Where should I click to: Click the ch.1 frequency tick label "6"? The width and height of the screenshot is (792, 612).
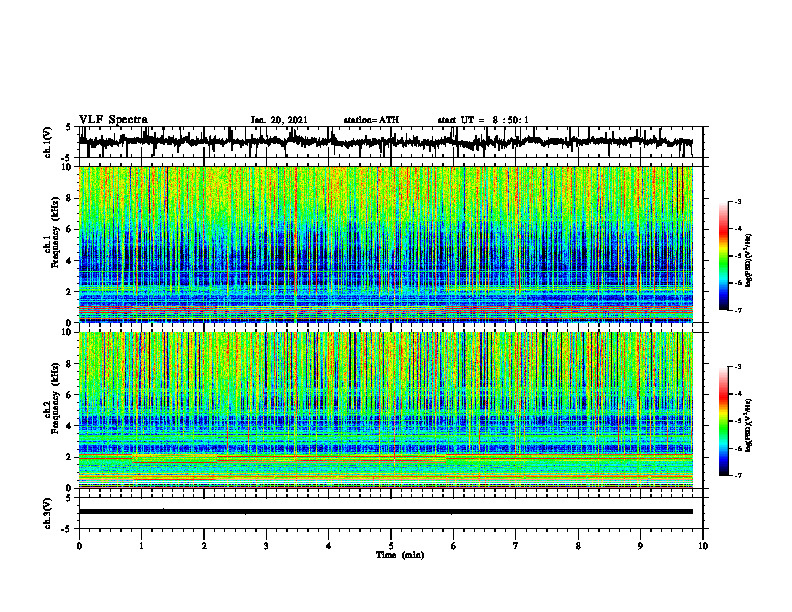[x=70, y=229]
